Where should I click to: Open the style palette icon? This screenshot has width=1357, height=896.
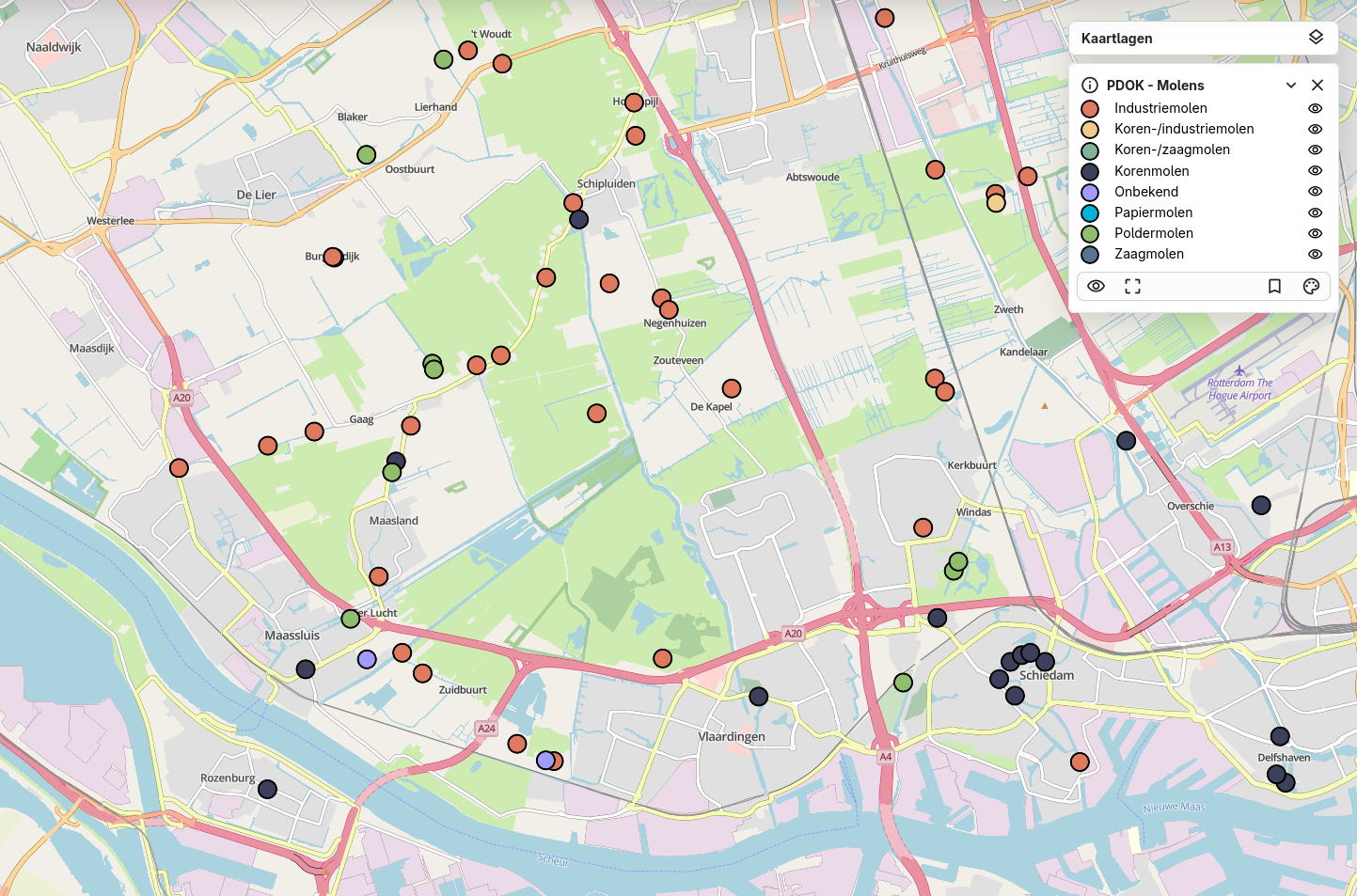tap(1311, 287)
